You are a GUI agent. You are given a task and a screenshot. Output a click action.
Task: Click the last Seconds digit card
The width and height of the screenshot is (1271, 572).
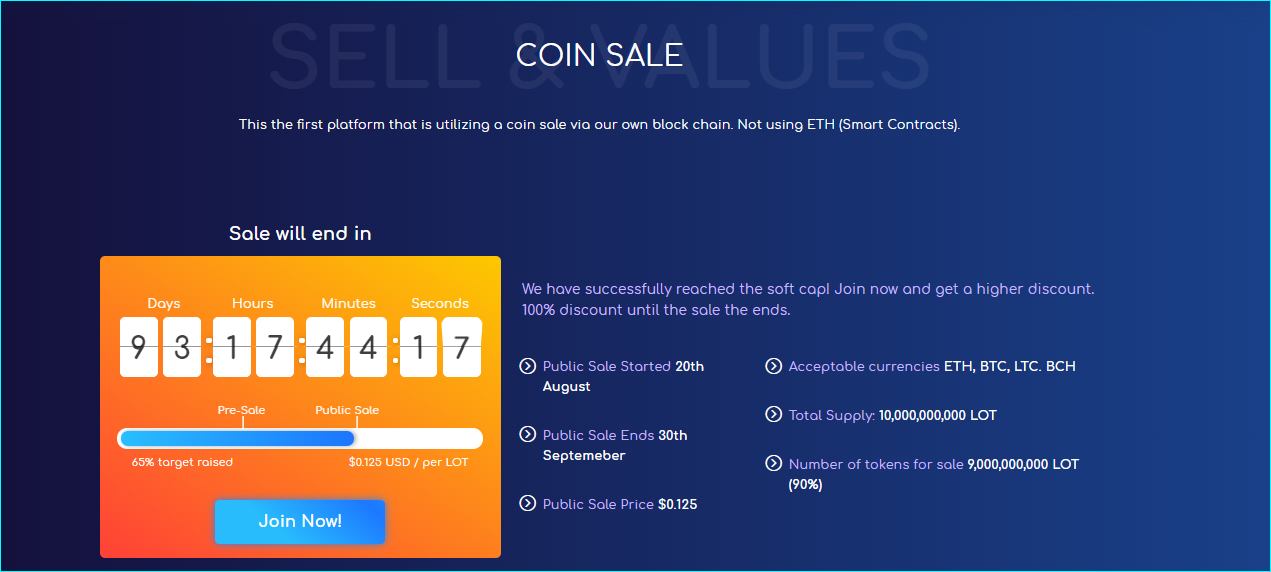(462, 347)
